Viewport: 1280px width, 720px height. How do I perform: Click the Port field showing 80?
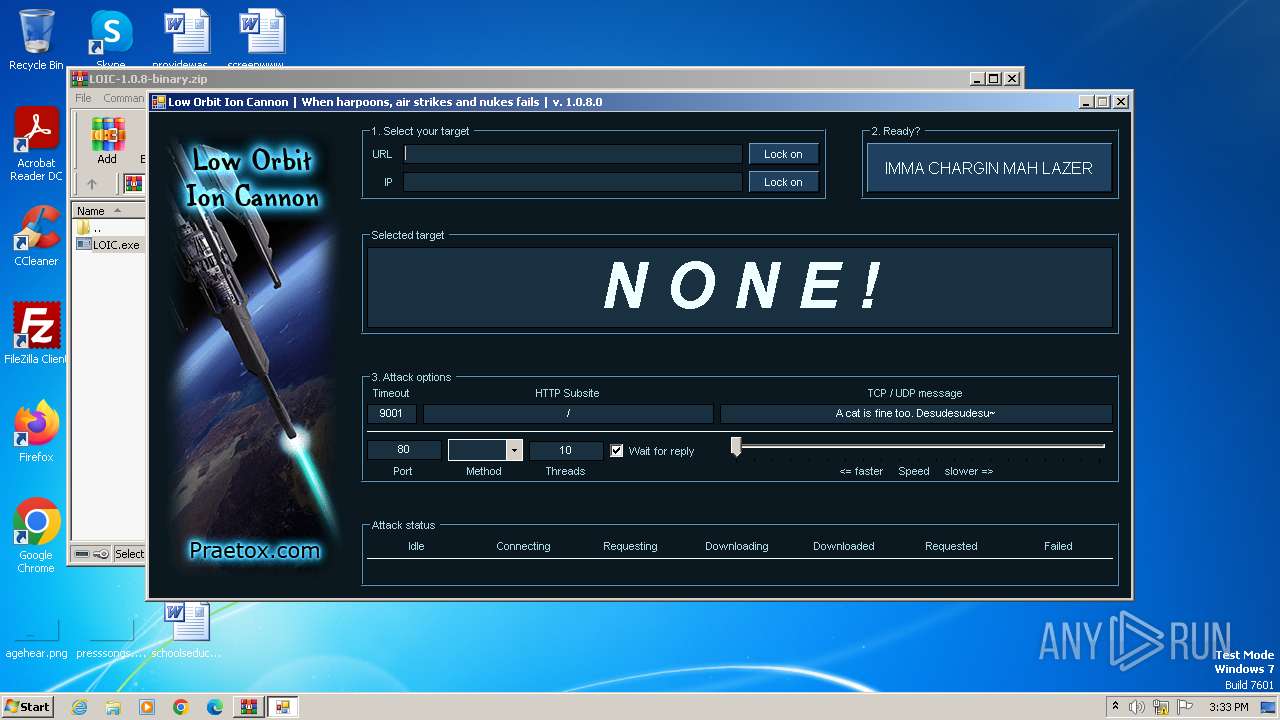tap(404, 450)
